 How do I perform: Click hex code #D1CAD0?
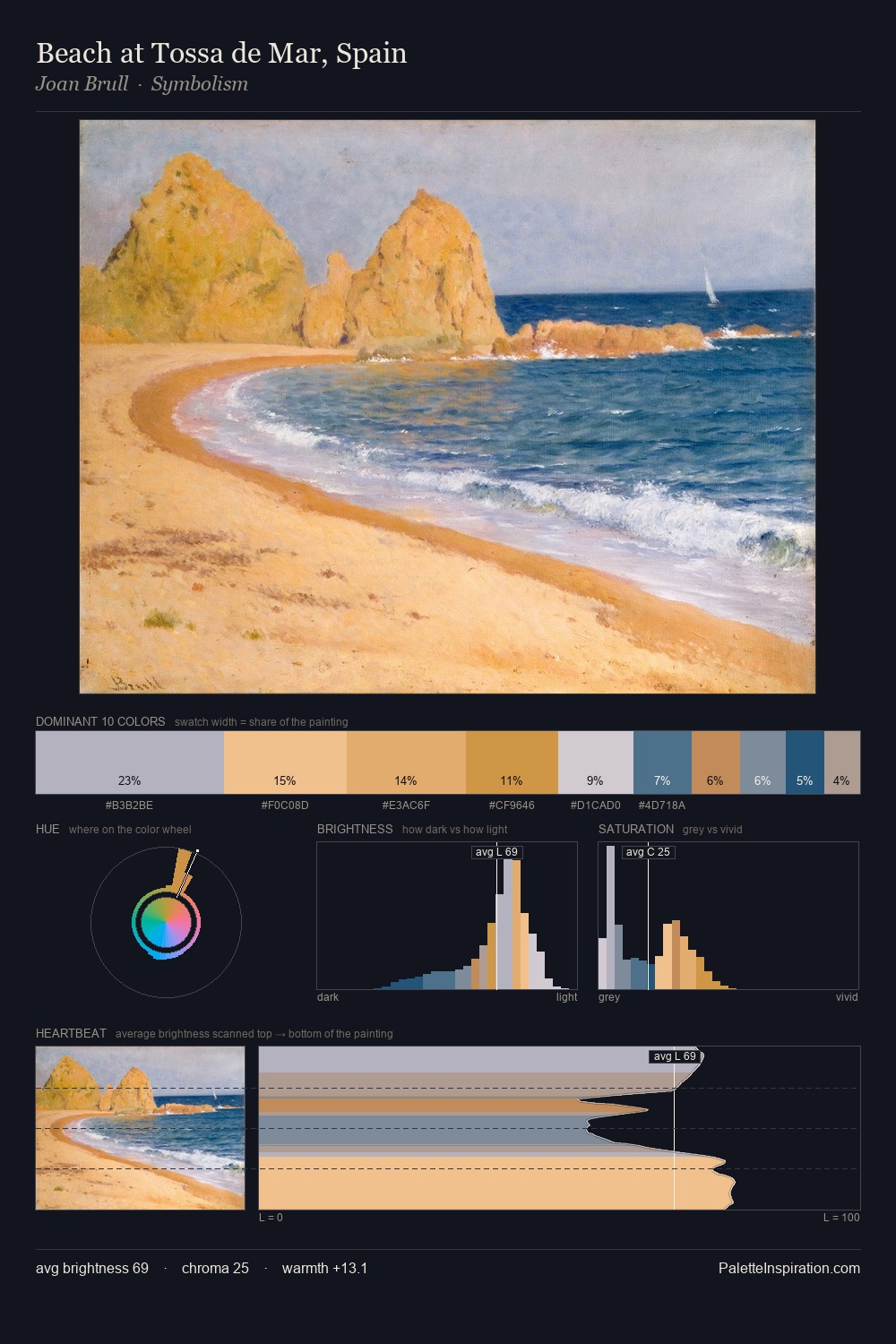pyautogui.click(x=595, y=806)
